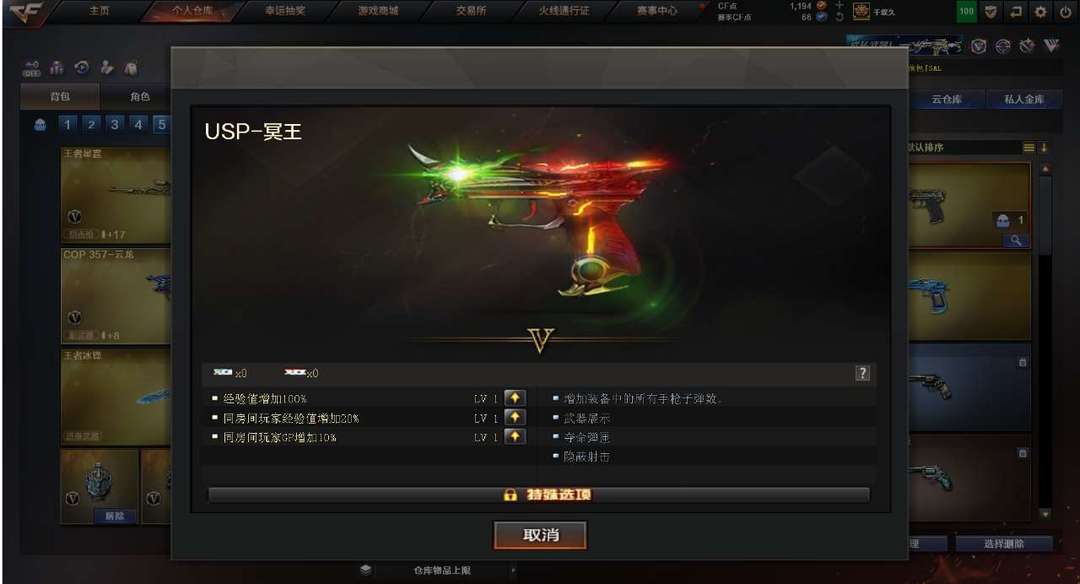Switch to the 游戏商城 tab
The height and width of the screenshot is (584, 1080).
[x=378, y=10]
